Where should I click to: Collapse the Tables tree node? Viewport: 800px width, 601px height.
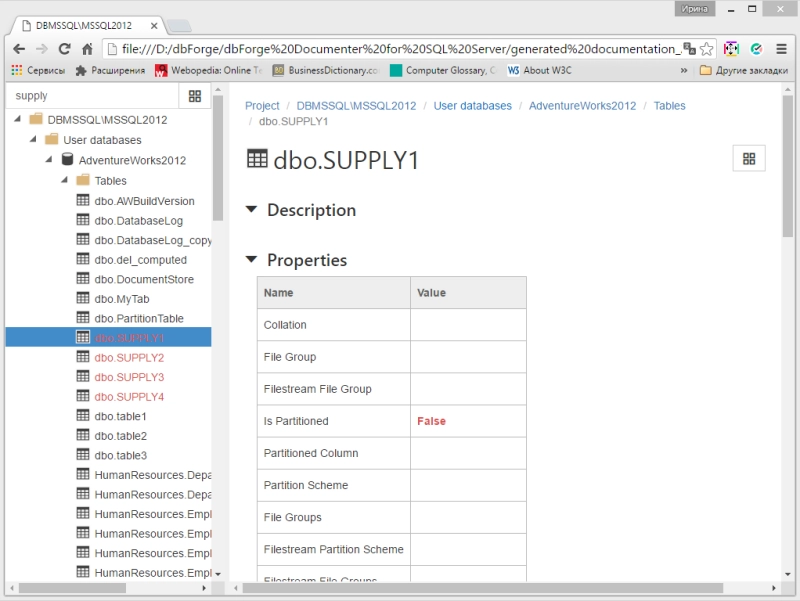(64, 180)
